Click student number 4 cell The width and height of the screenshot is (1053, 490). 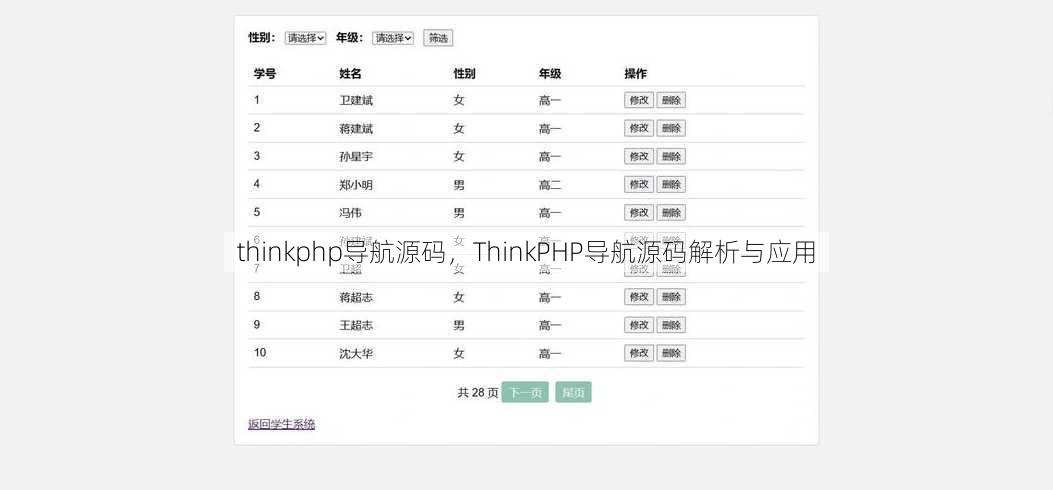(x=257, y=184)
